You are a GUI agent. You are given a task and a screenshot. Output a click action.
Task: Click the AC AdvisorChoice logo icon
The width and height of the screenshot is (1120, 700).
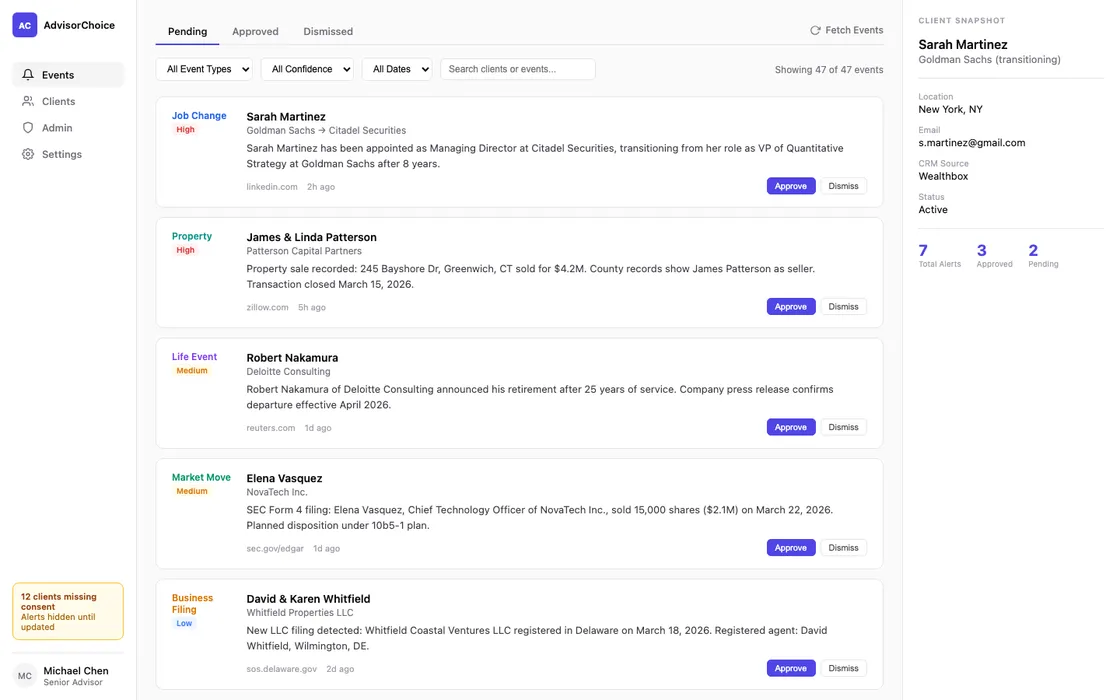coord(24,25)
